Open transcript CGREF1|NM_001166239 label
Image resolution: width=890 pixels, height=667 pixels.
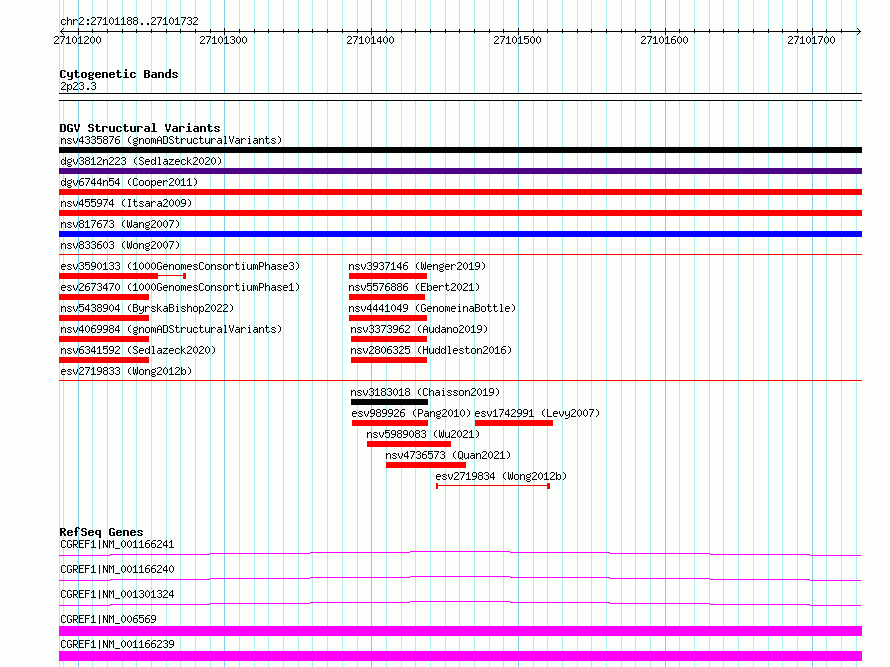tap(117, 644)
